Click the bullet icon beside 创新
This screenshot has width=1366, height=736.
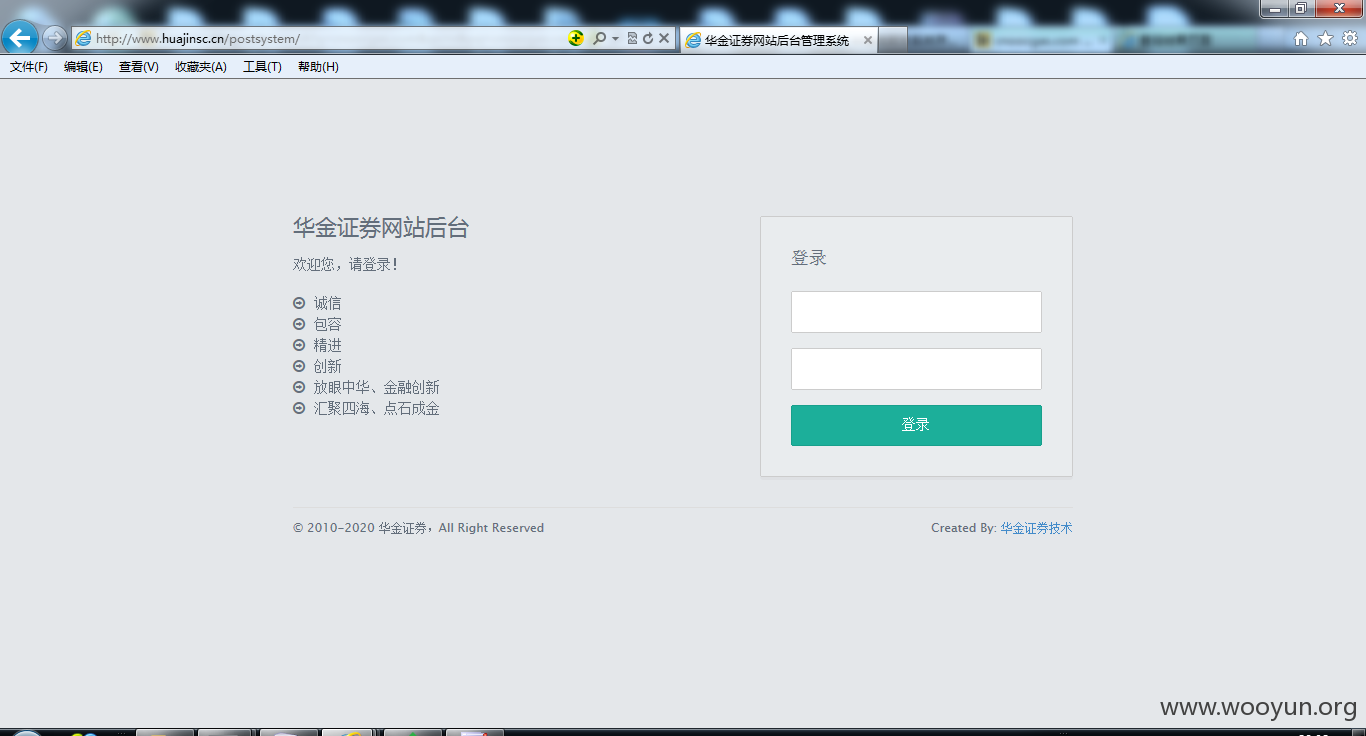(299, 366)
